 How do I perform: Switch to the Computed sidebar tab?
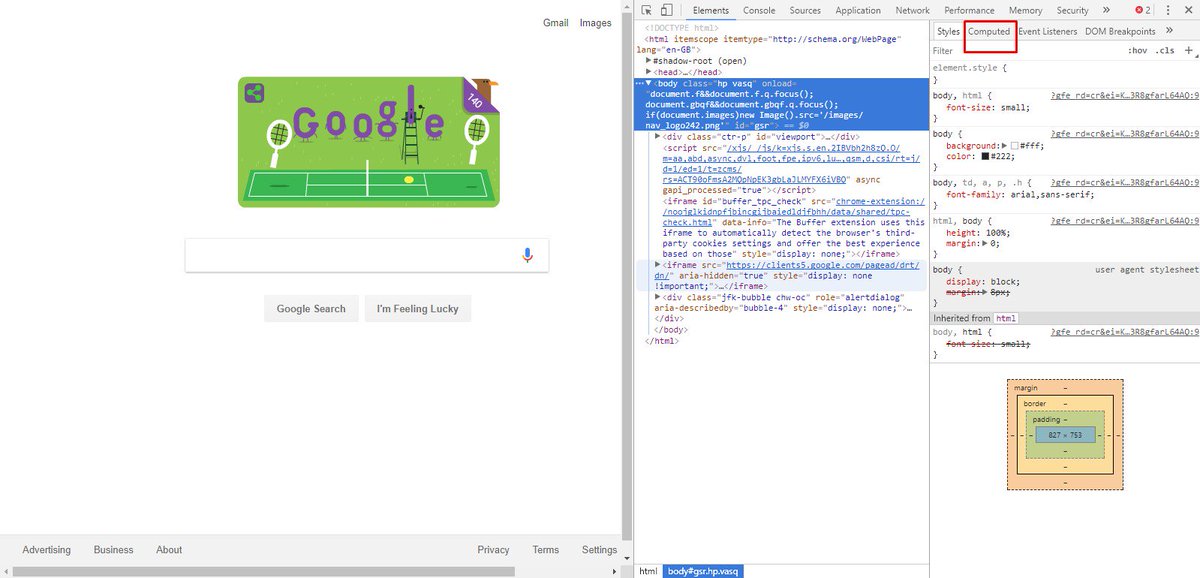tap(989, 31)
